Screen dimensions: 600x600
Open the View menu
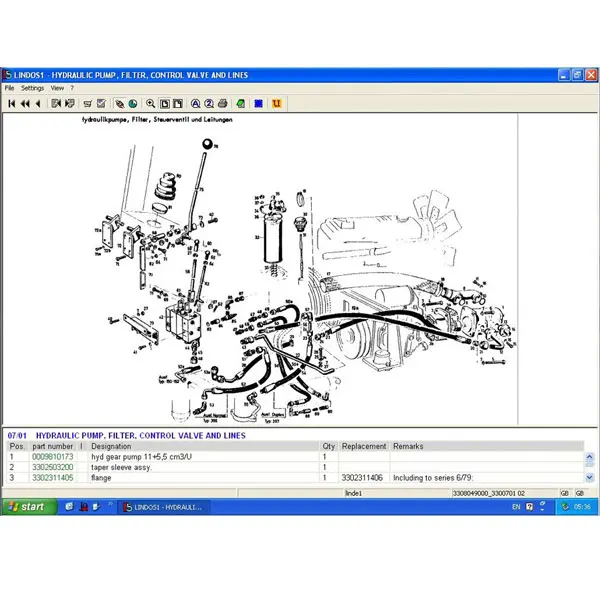point(57,88)
